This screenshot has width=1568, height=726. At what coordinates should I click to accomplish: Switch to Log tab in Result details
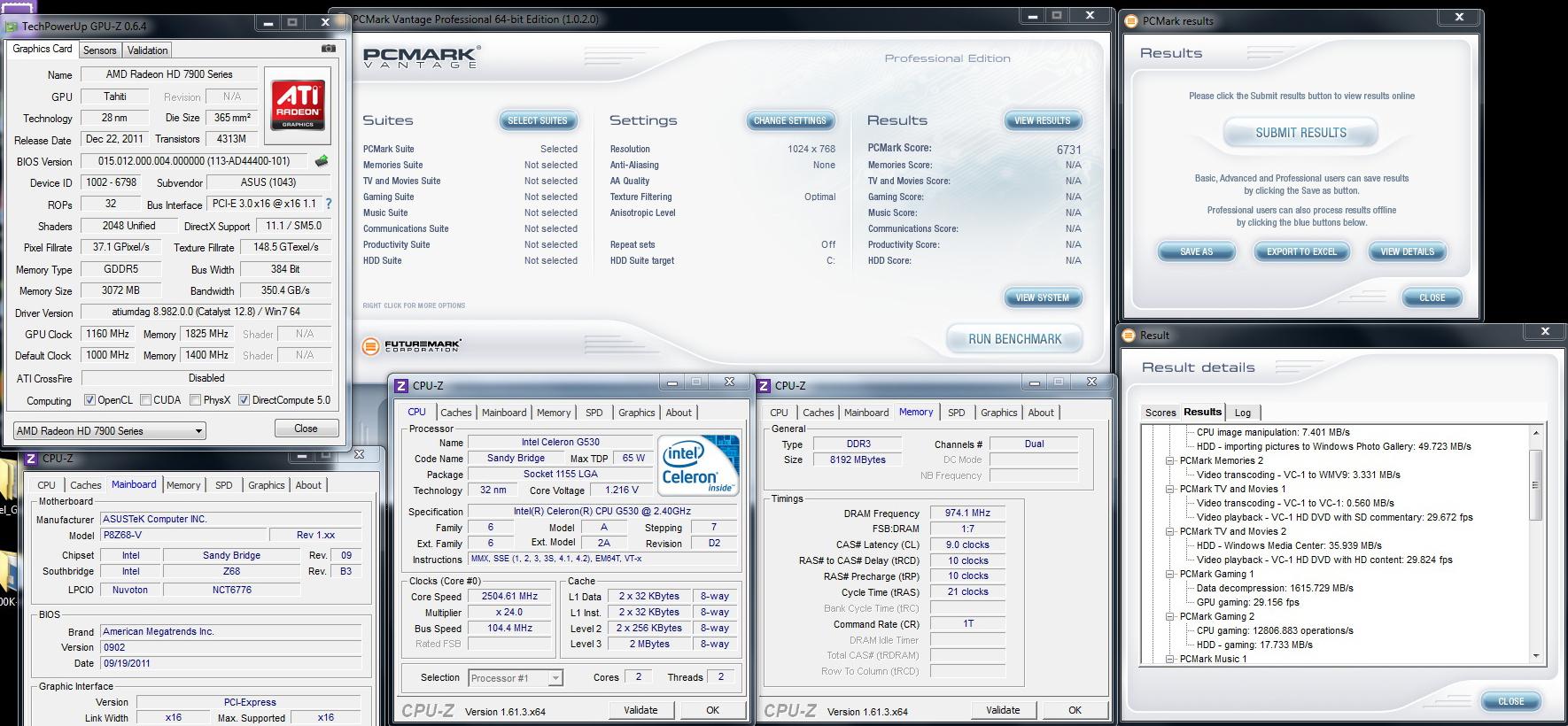pyautogui.click(x=1243, y=413)
